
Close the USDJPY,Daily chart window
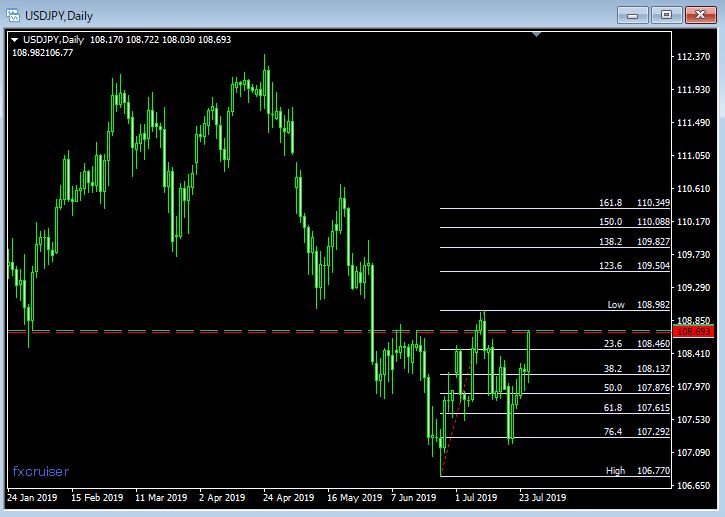700,15
